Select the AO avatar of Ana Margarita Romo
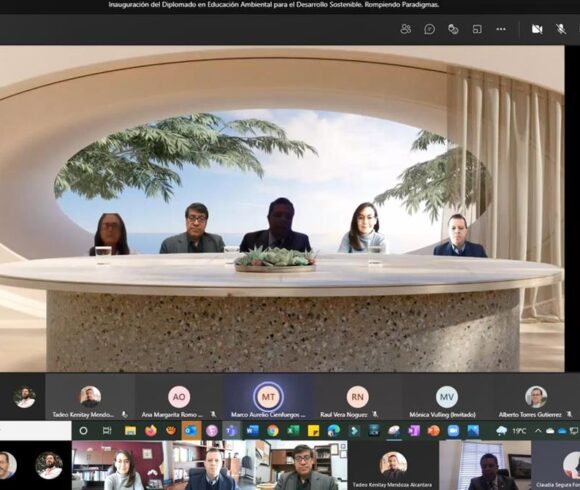The width and height of the screenshot is (580, 490). click(x=179, y=397)
